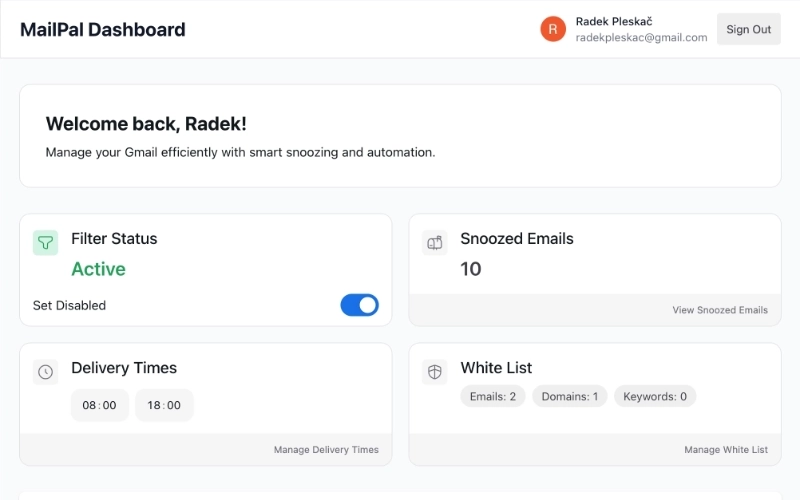The width and height of the screenshot is (800, 500).
Task: Click the Filter Status funnel icon
Action: pyautogui.click(x=46, y=243)
